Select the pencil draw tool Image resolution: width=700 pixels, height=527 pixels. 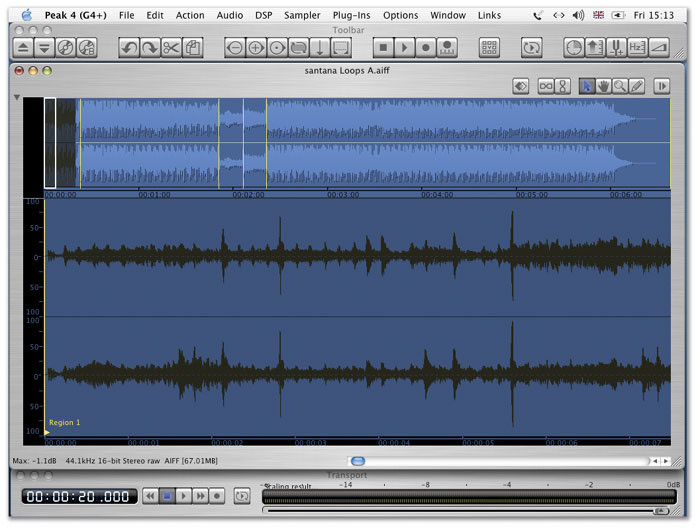(x=637, y=86)
